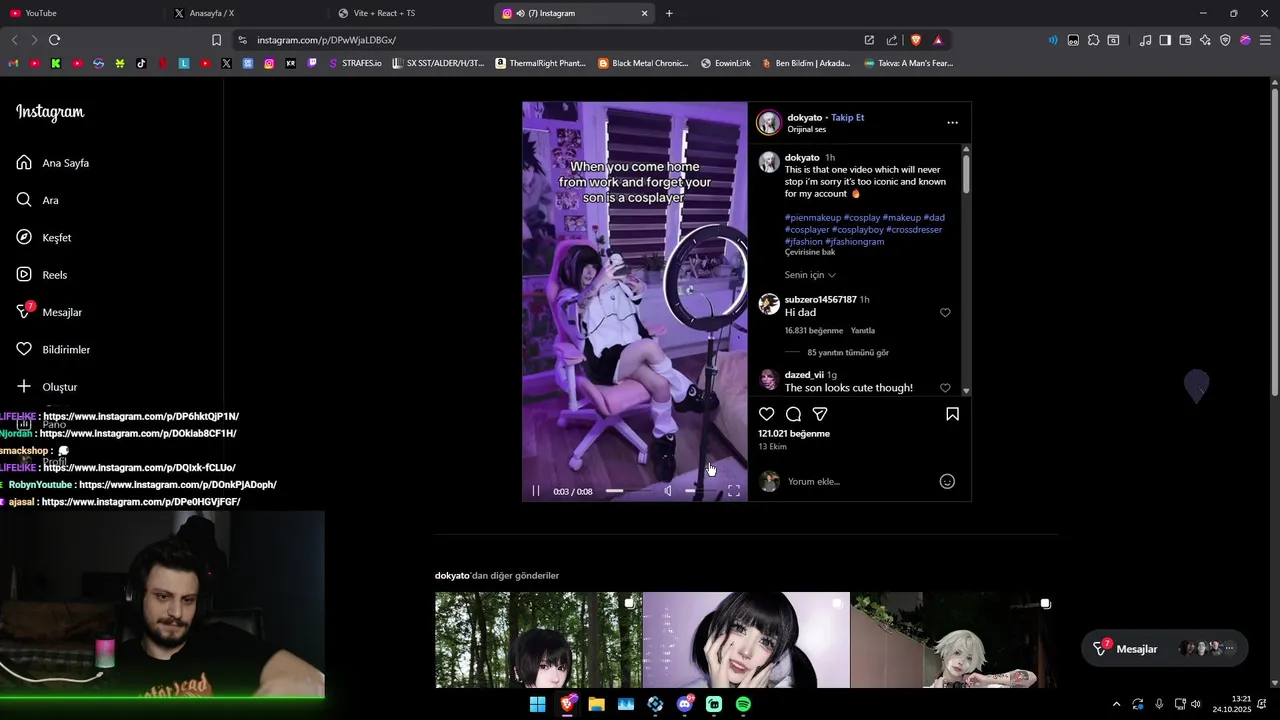The height and width of the screenshot is (720, 1280).
Task: Reload the page
Action: tap(54, 40)
